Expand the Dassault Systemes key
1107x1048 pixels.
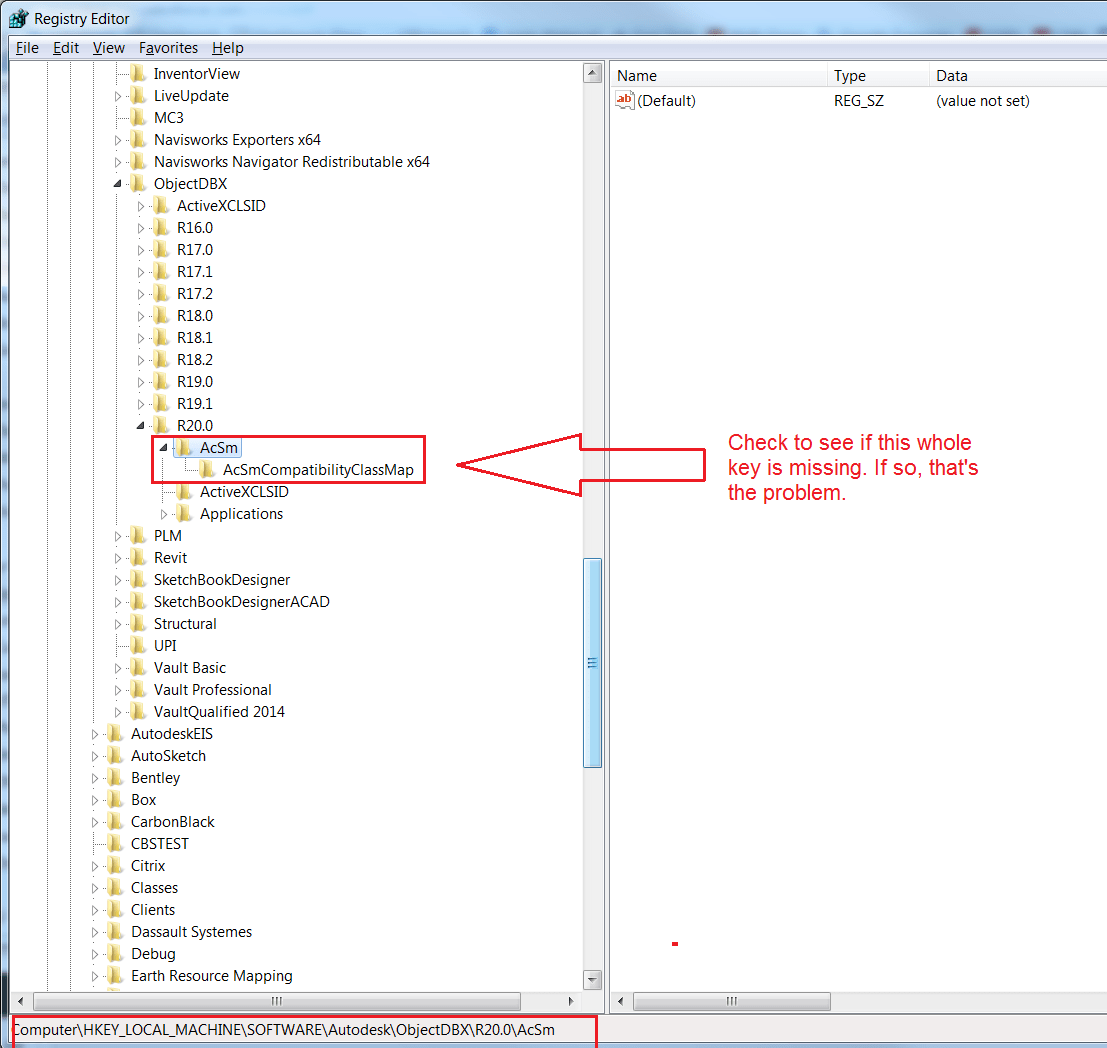95,932
